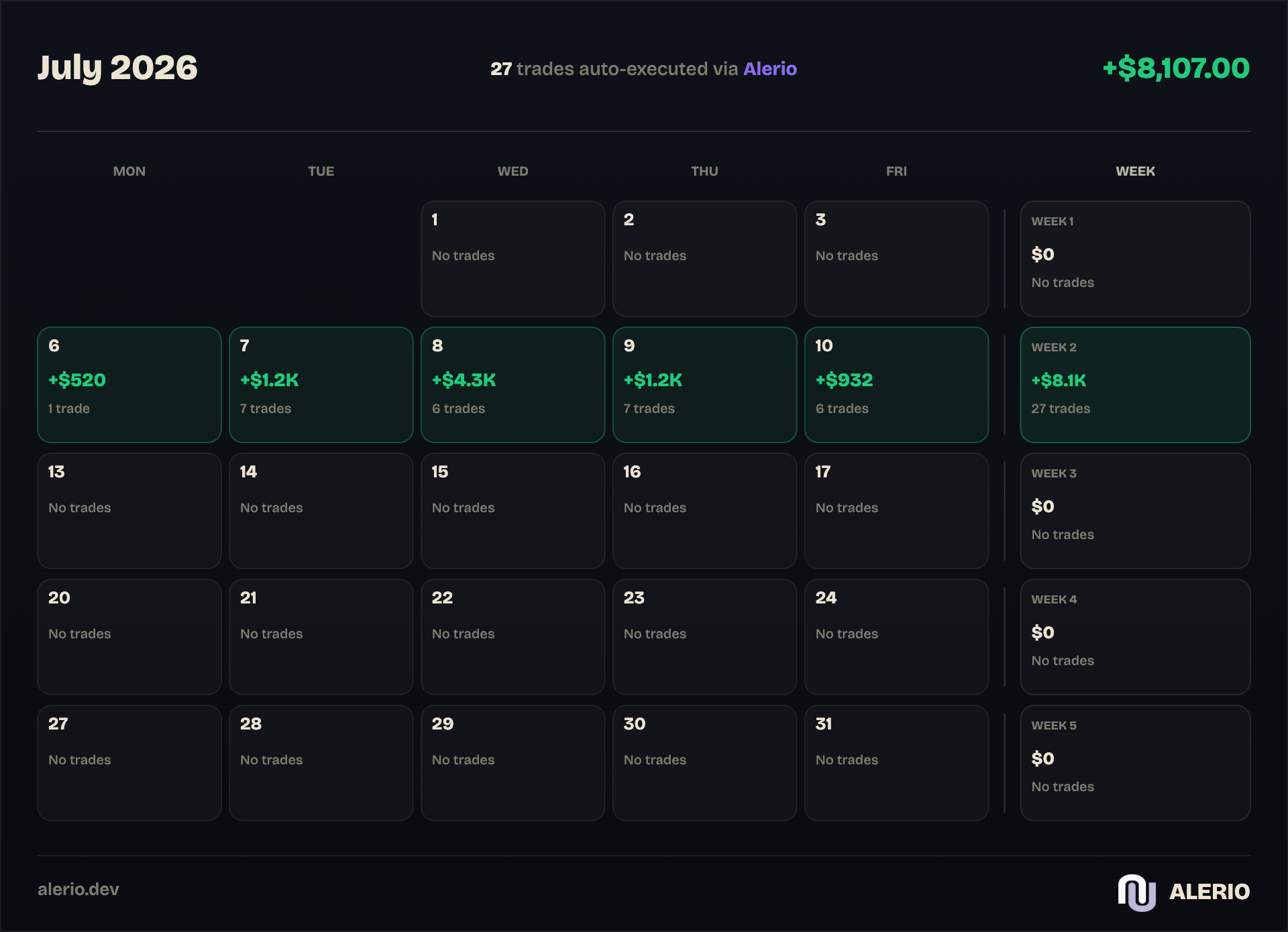Screen dimensions: 1288x932
Task: Select the July 15 day cell
Action: (x=513, y=511)
